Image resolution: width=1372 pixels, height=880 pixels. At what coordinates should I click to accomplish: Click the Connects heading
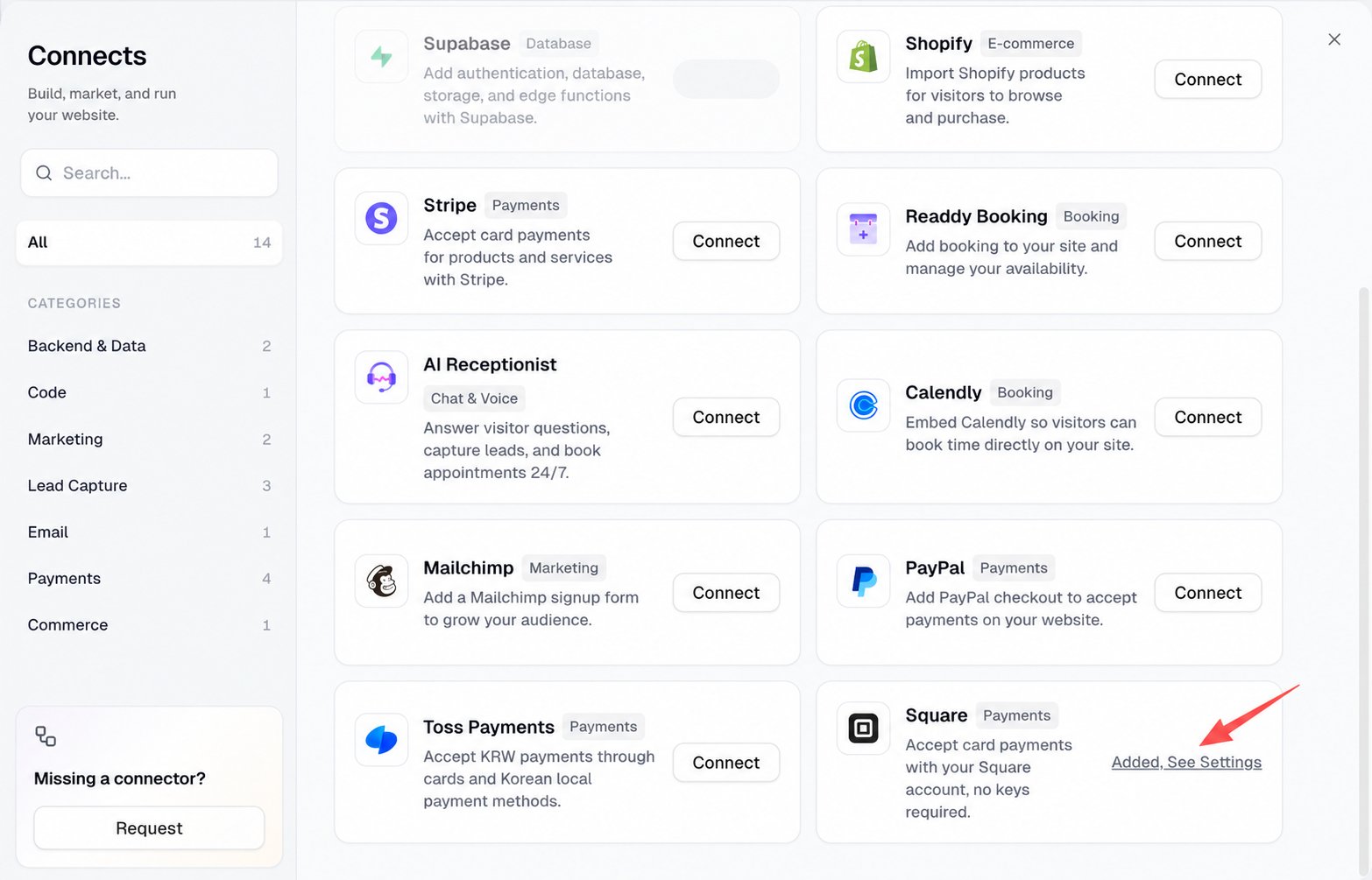point(87,56)
